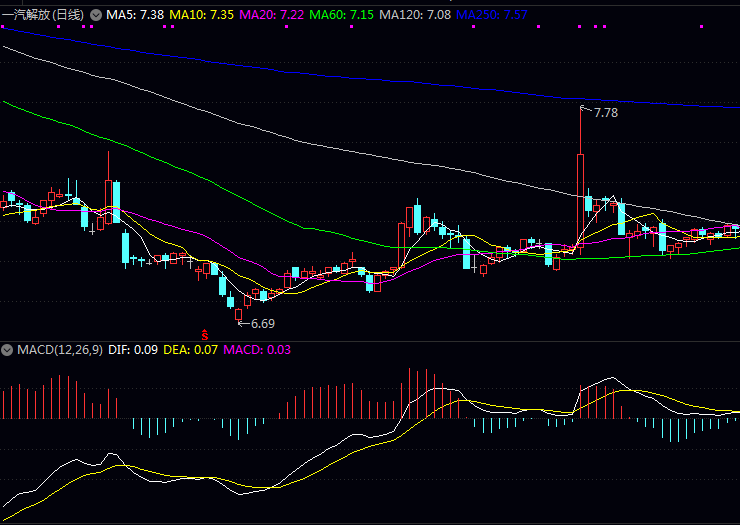Click the red S marker below candles

pyautogui.click(x=205, y=335)
